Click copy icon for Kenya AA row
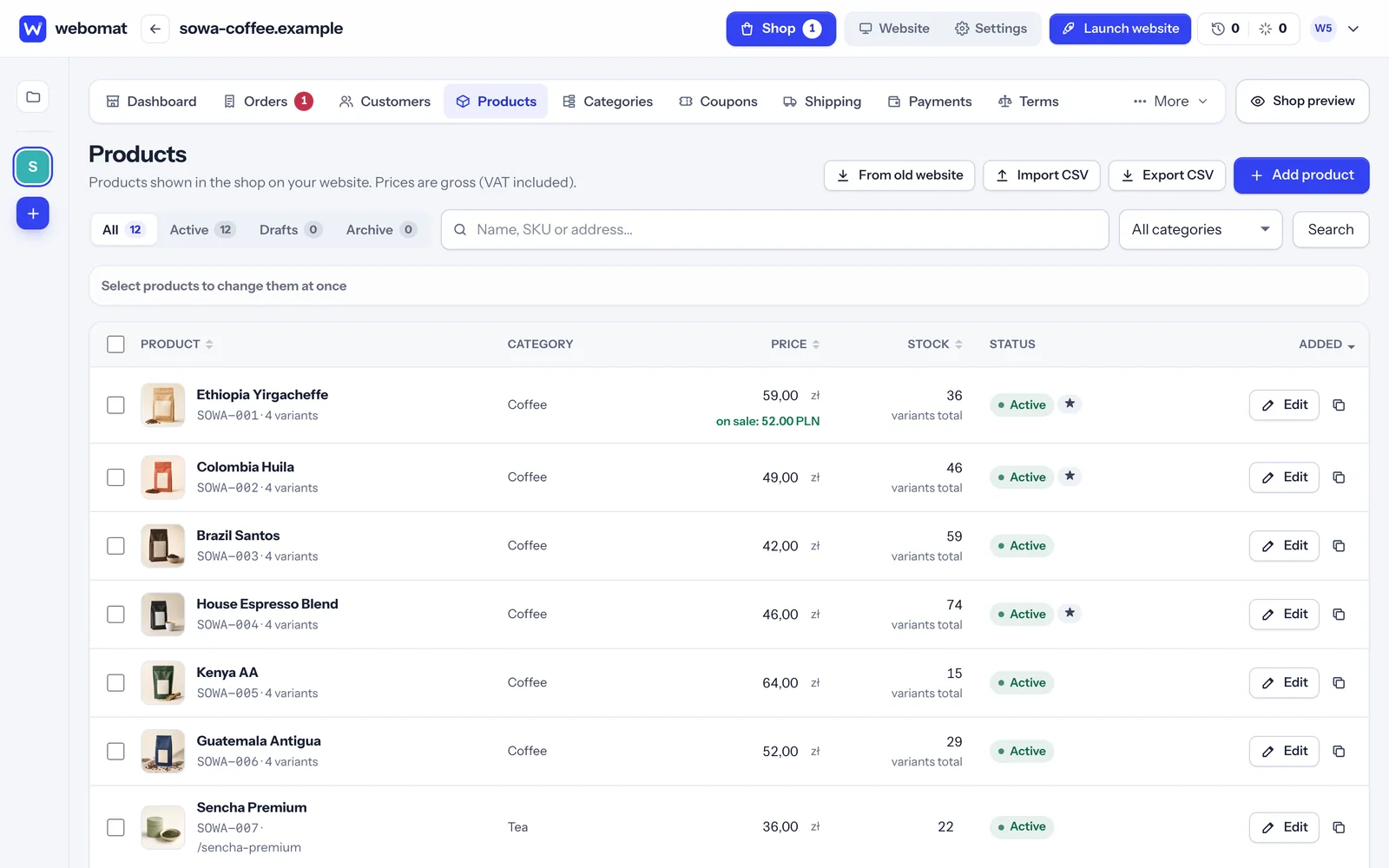 point(1339,683)
